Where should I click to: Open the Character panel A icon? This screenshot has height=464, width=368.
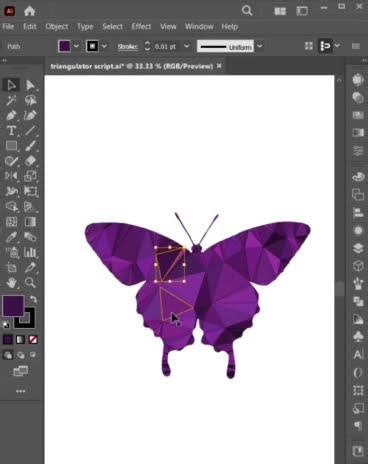click(358, 354)
